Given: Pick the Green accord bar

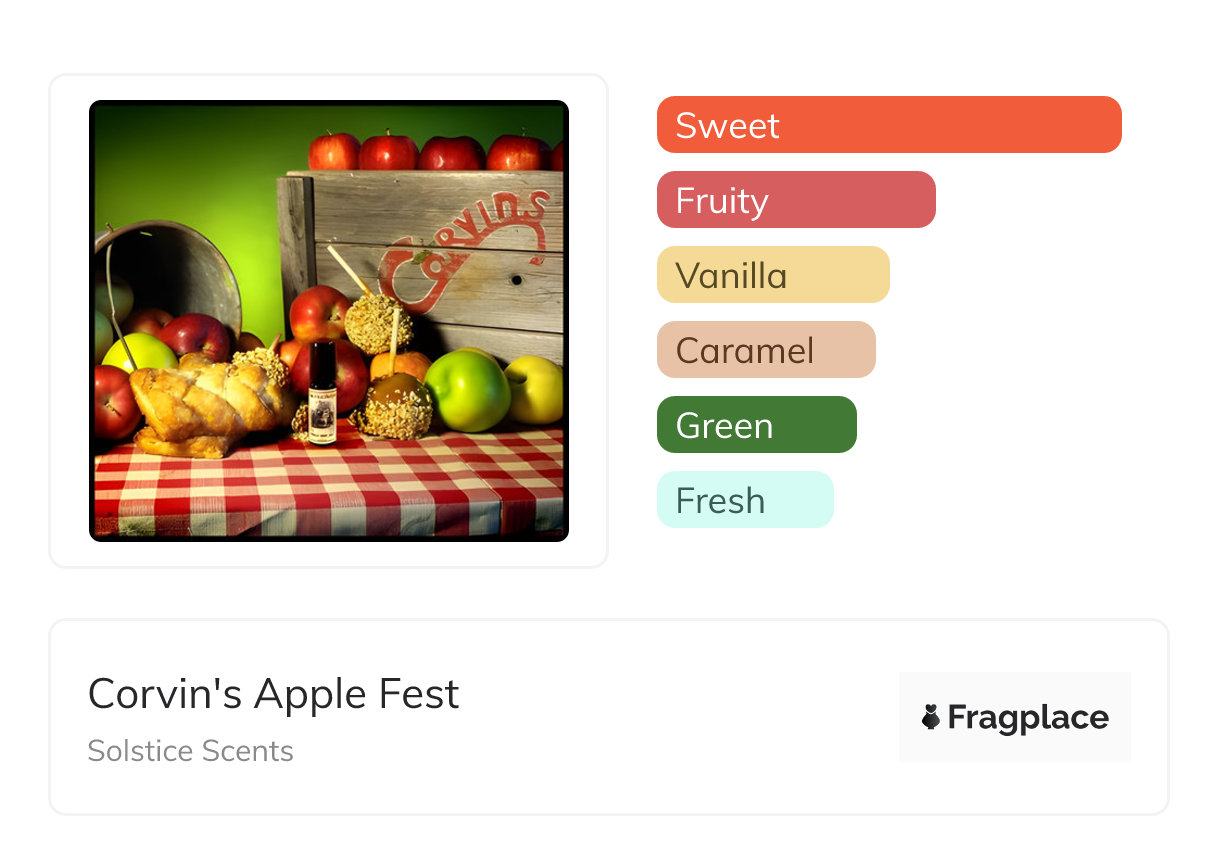Looking at the screenshot, I should point(756,425).
